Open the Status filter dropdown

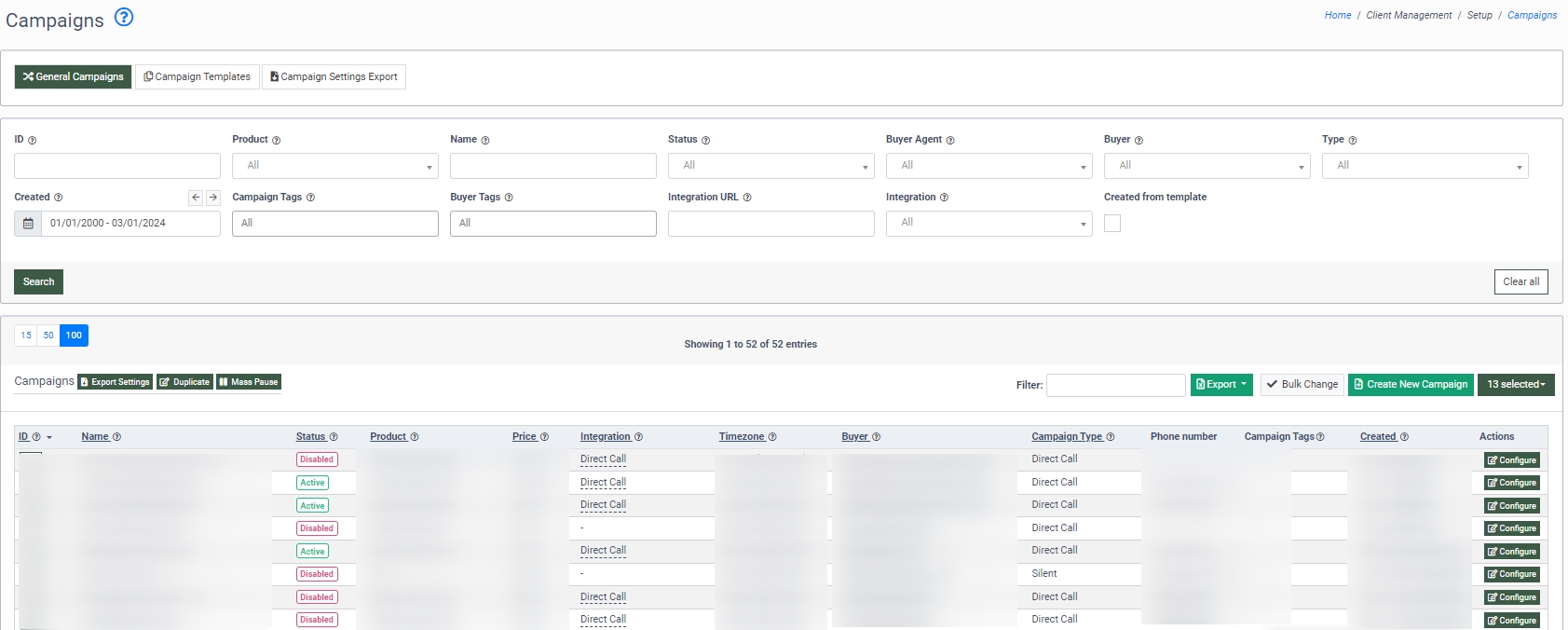click(770, 166)
